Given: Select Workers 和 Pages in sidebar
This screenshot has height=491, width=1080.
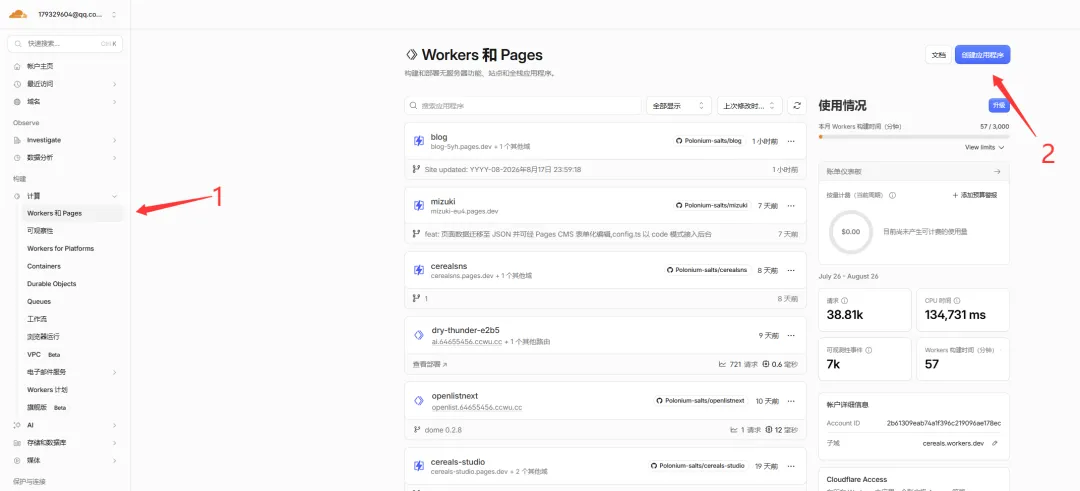Looking at the screenshot, I should click(72, 213).
